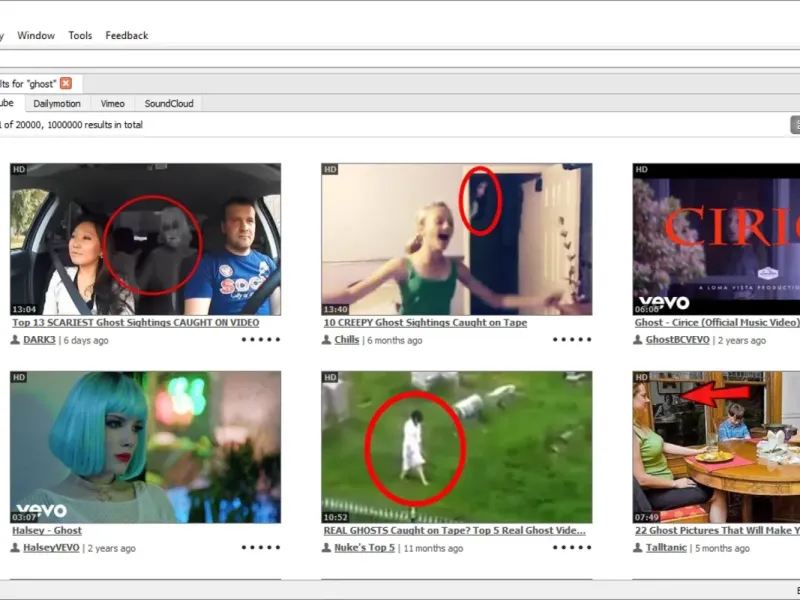Viewport: 800px width, 600px height.
Task: Click Ghost - Cirice Official Music Video link
Action: (x=717, y=322)
